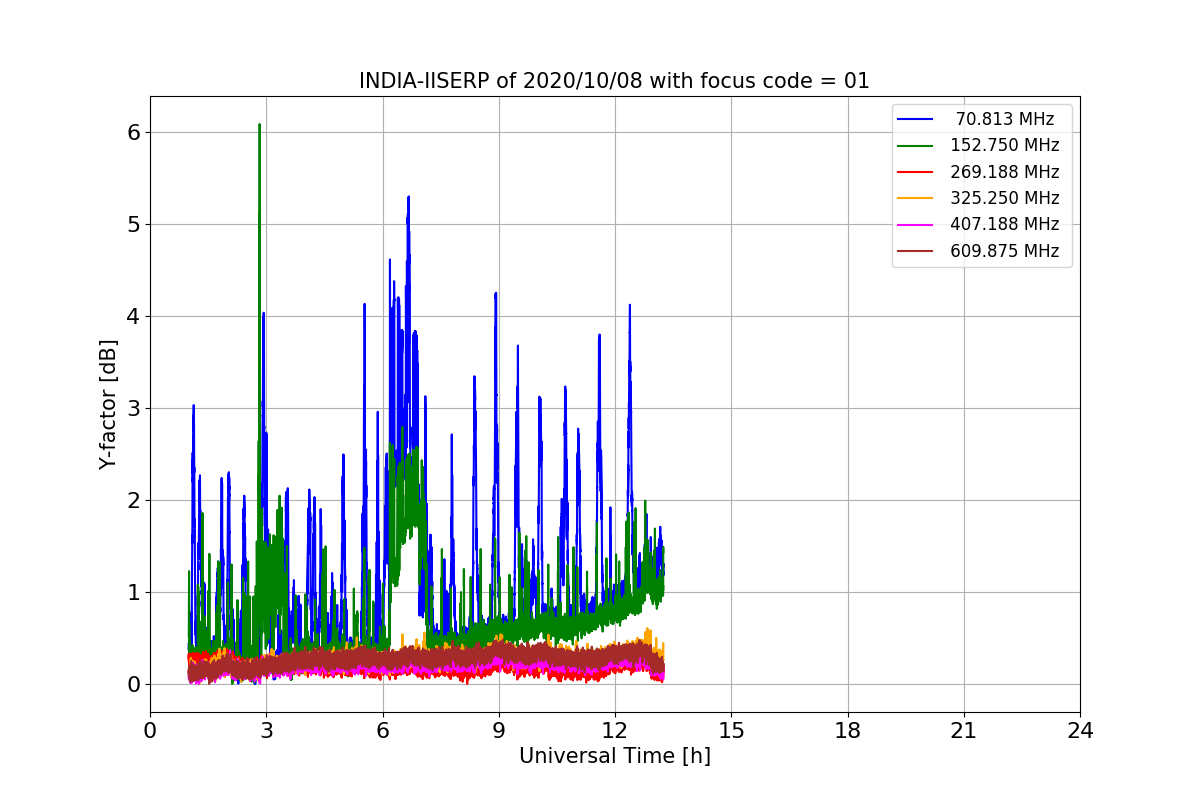1200x800 pixels.
Task: Click x-axis tick label '0'
Action: click(x=150, y=731)
